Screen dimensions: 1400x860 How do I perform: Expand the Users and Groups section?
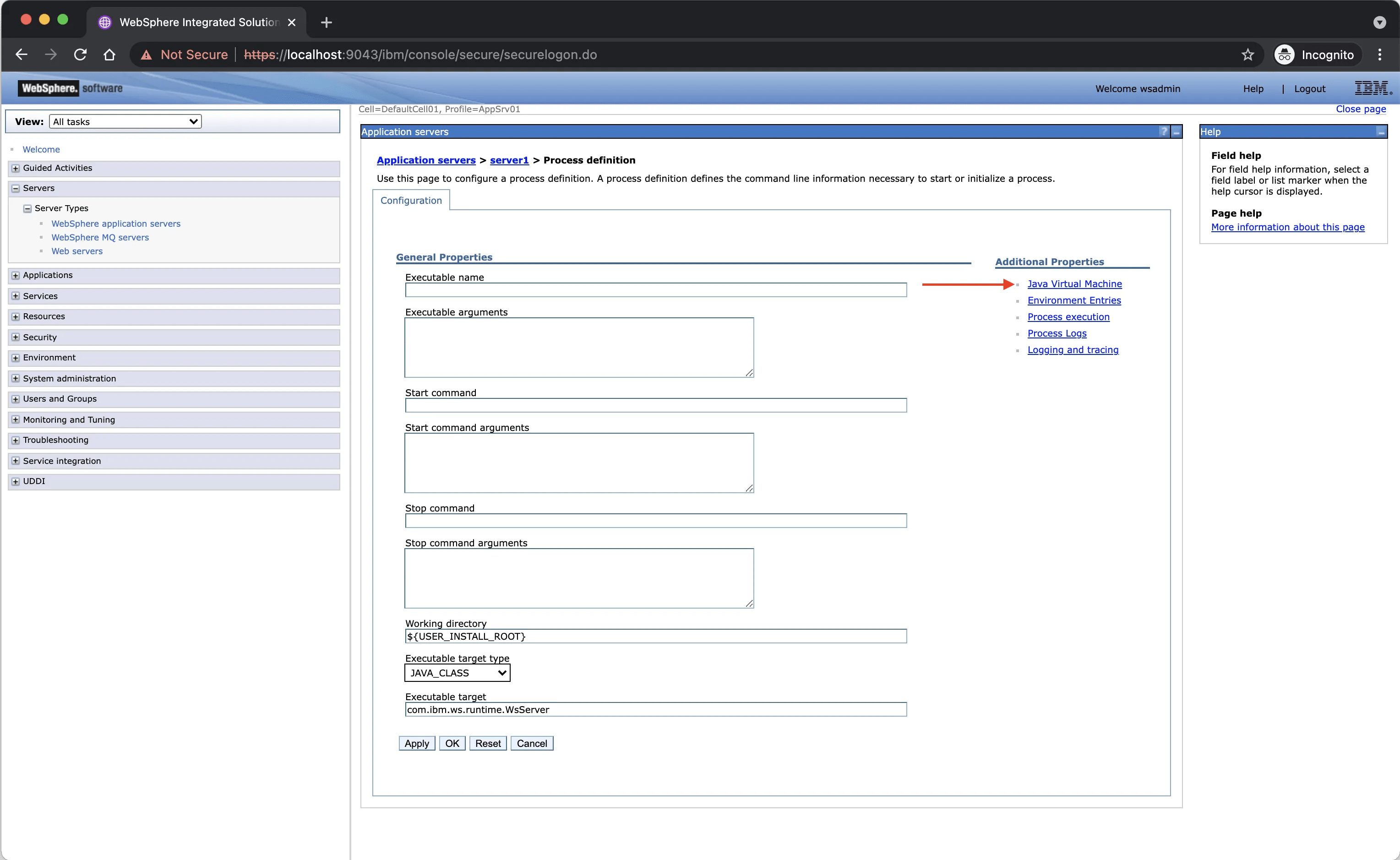(16, 399)
